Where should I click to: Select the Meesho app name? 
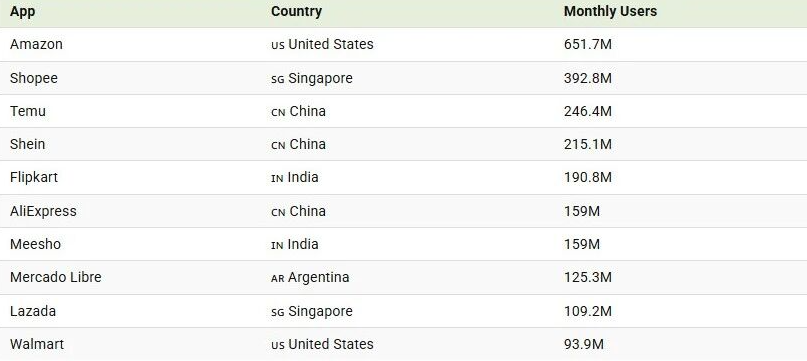35,244
